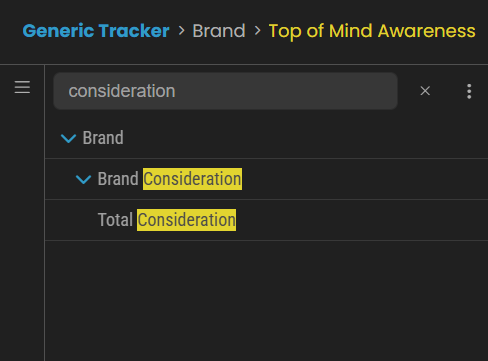This screenshot has width=488, height=361.
Task: Click the breadcrumb arrow after Brand
Action: (257, 31)
